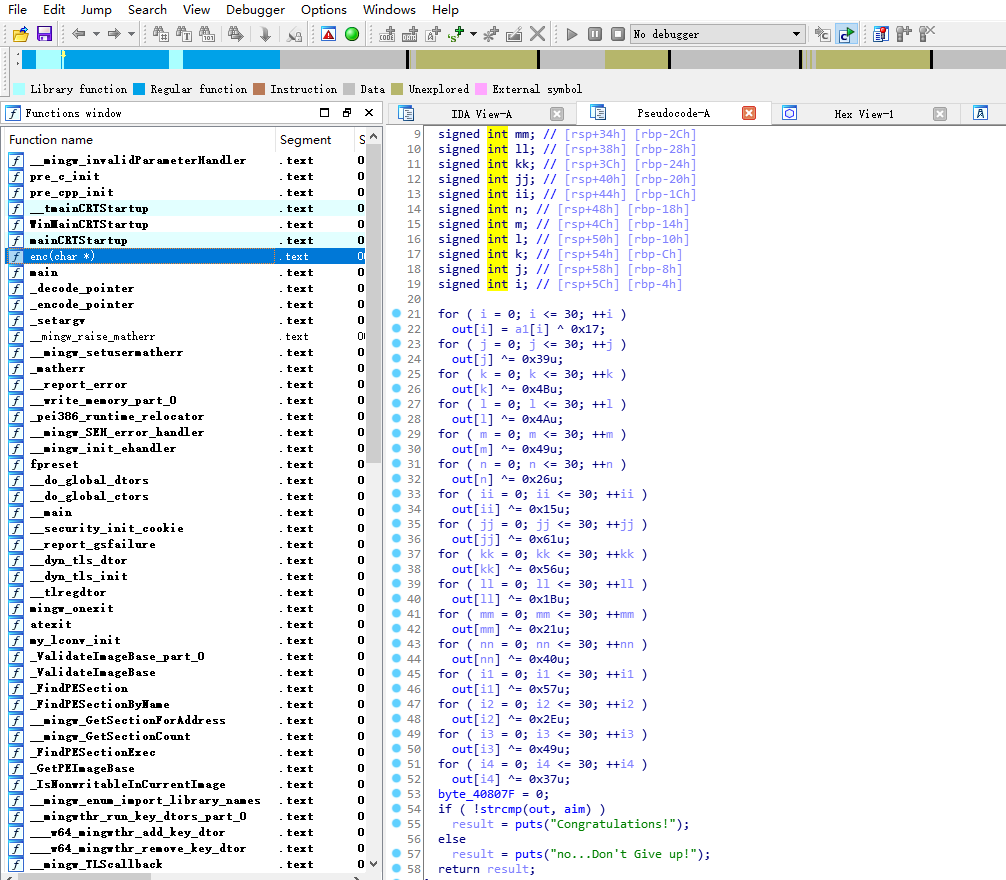Switch to the Hex View-1 tab

pos(863,113)
